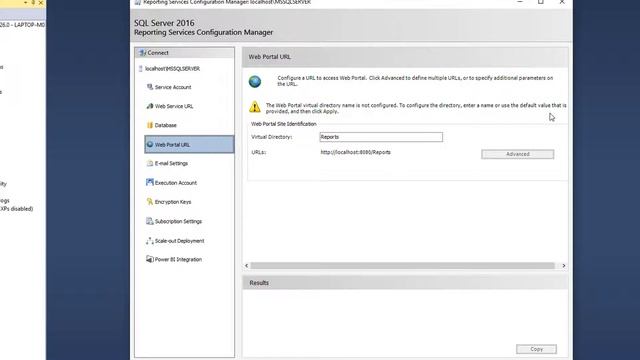Click the Virtual Directory input field

coord(381,137)
